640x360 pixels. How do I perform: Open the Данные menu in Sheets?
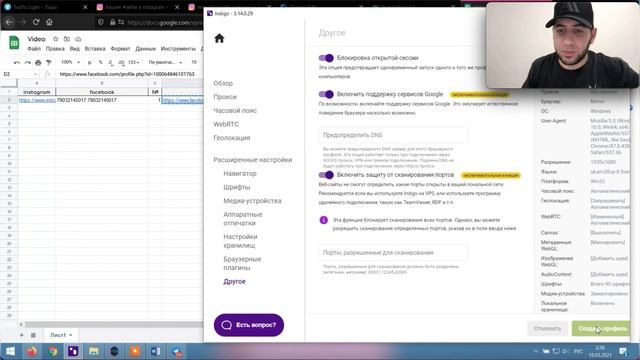coord(146,49)
